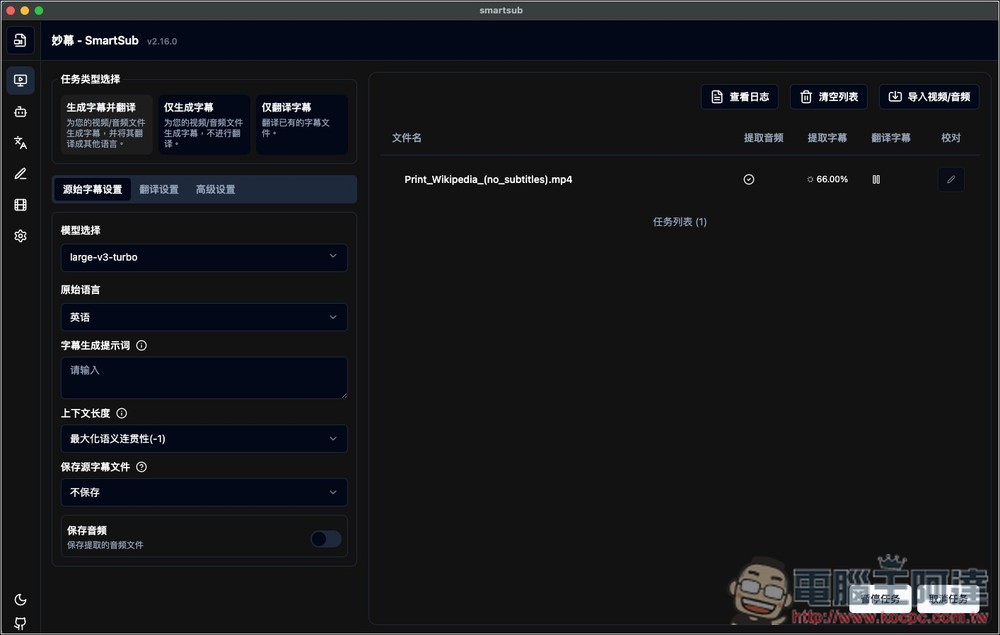Select task type 仅翻译字幕
Viewport: 1000px width, 635px height.
coord(302,125)
